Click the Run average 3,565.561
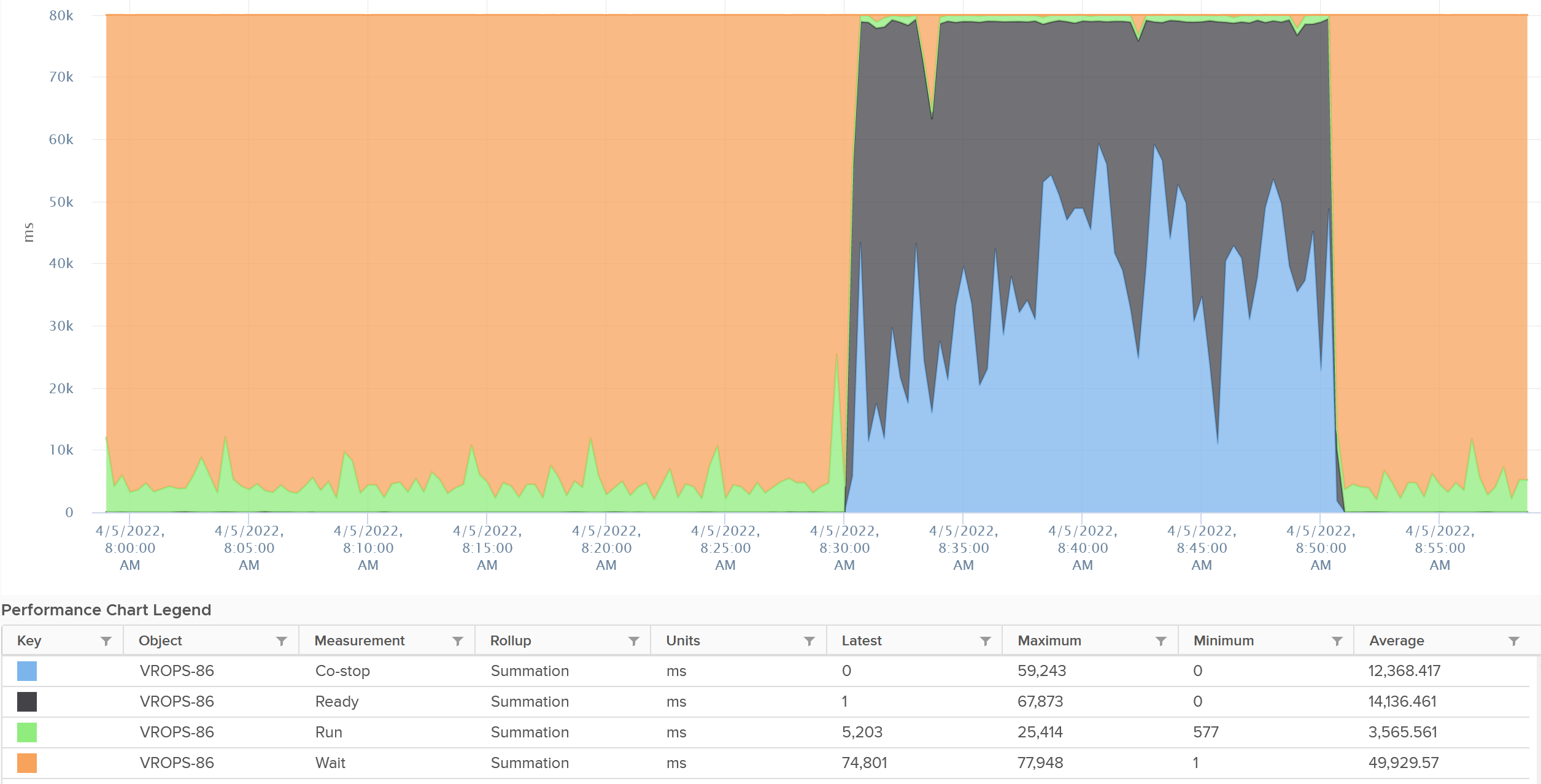1541x784 pixels. [x=1402, y=732]
